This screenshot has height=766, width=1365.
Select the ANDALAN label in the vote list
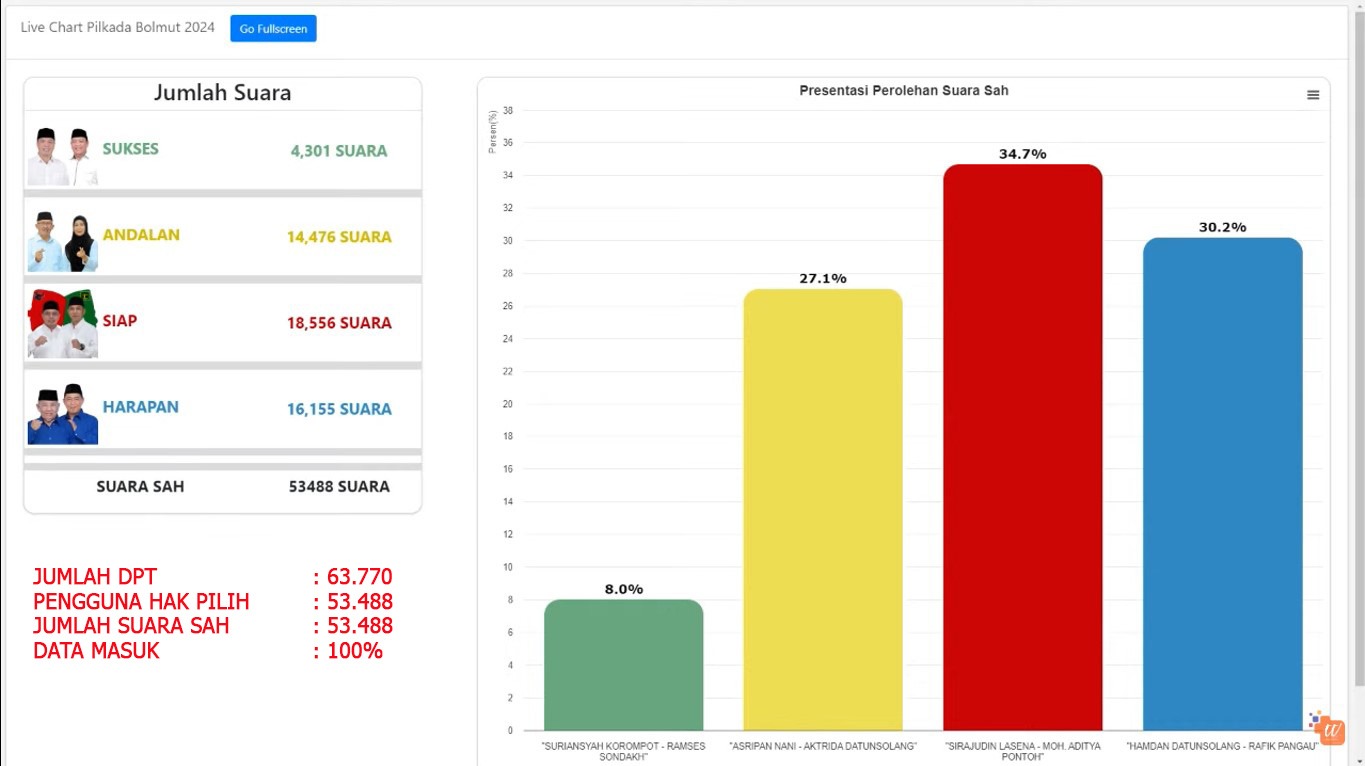click(141, 235)
